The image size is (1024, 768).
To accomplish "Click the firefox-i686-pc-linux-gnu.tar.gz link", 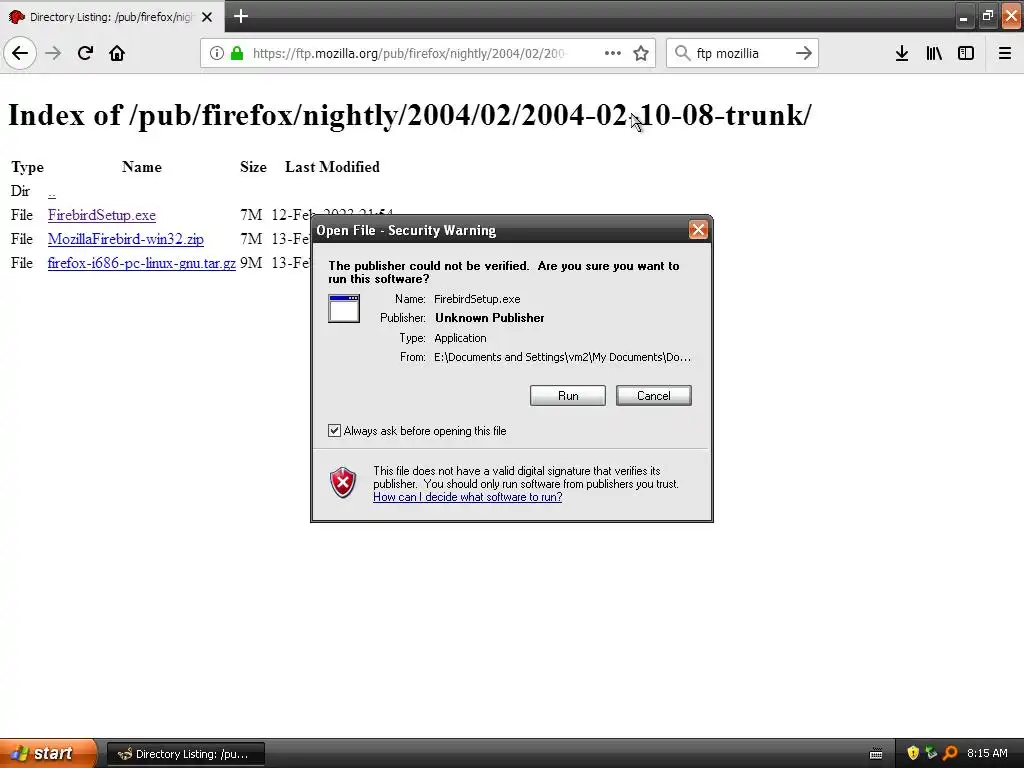I will pos(142,263).
